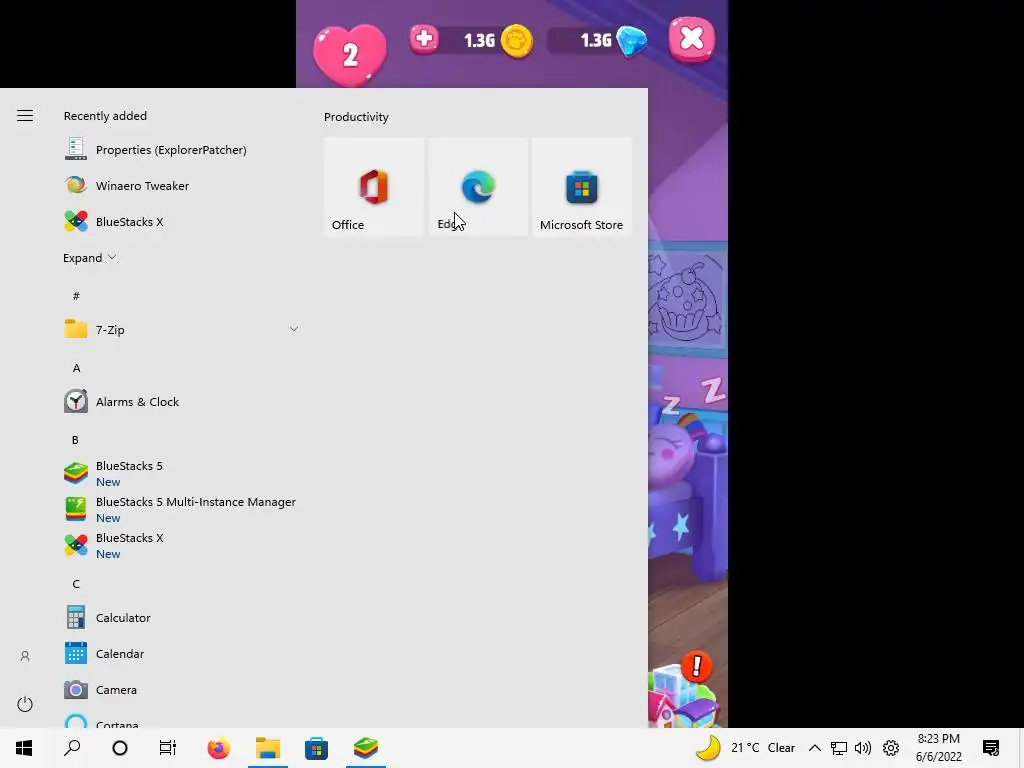Click the letter A section header
1024x768 pixels.
click(x=76, y=368)
